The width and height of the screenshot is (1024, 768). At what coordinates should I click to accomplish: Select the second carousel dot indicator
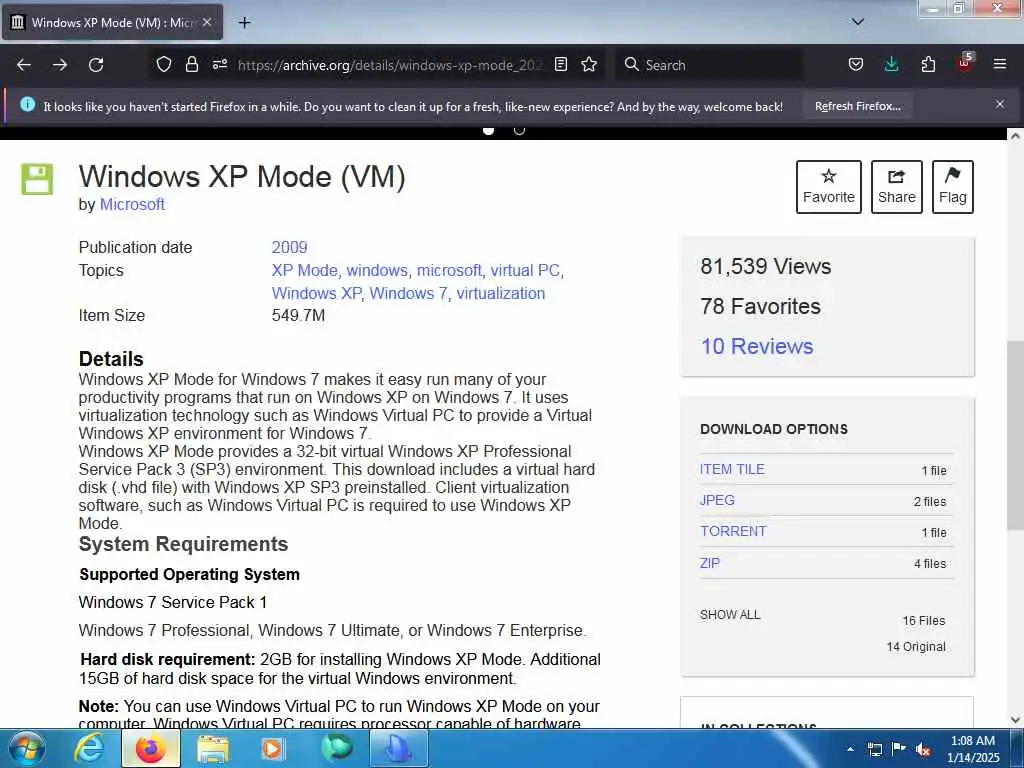(x=519, y=130)
